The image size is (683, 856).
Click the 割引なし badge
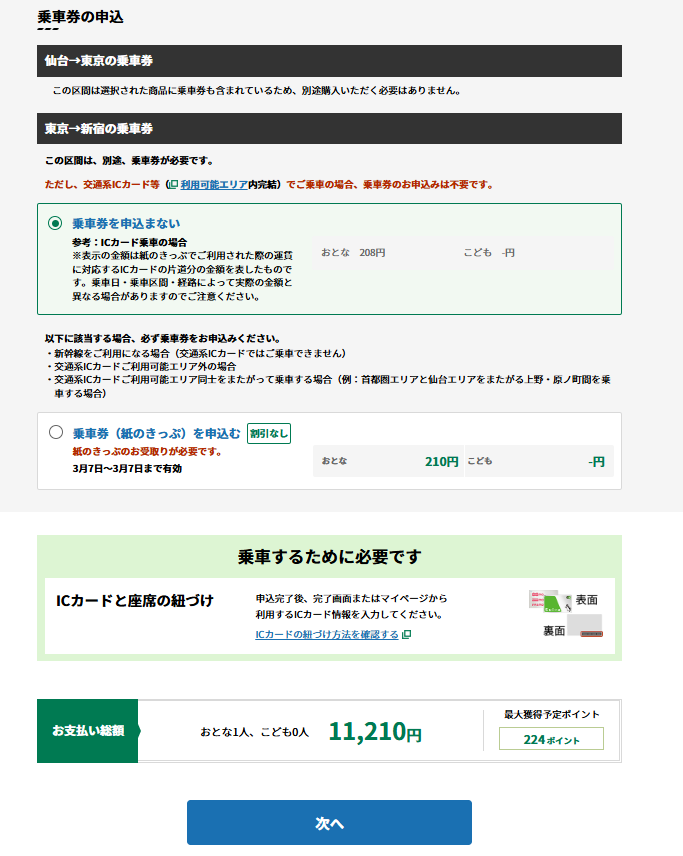(x=269, y=433)
